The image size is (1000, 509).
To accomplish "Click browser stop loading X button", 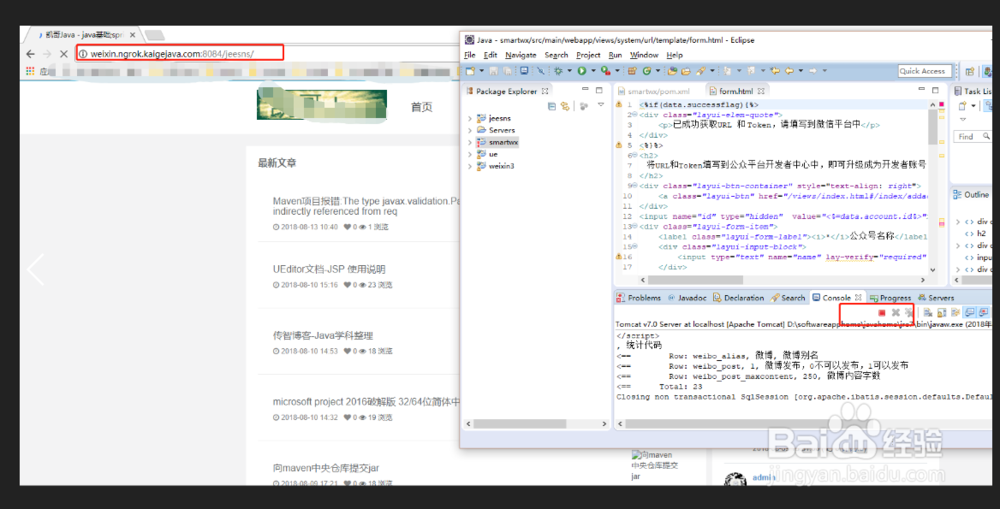I will tap(63, 54).
